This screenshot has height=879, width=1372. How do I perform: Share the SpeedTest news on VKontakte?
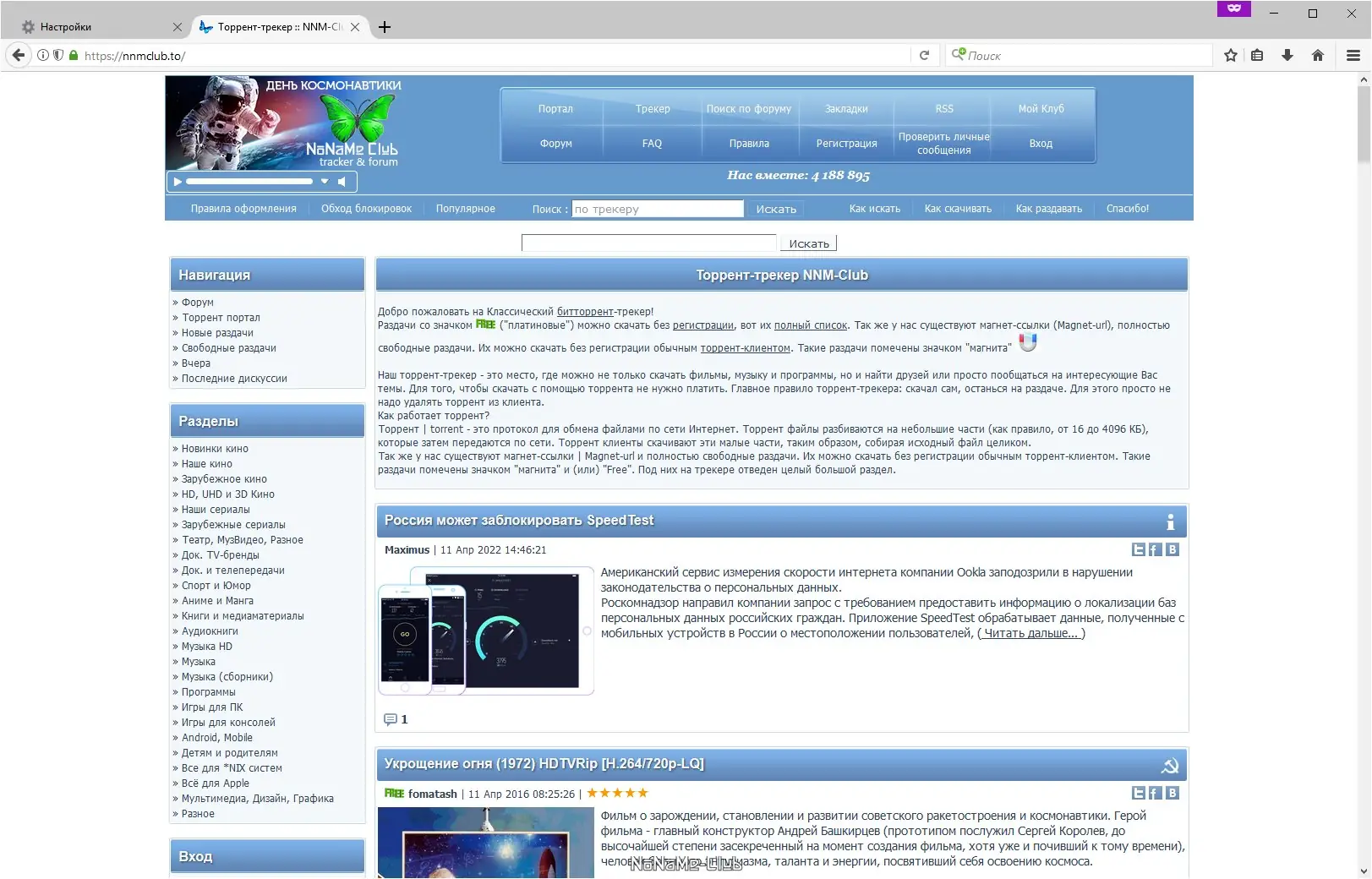[x=1172, y=549]
